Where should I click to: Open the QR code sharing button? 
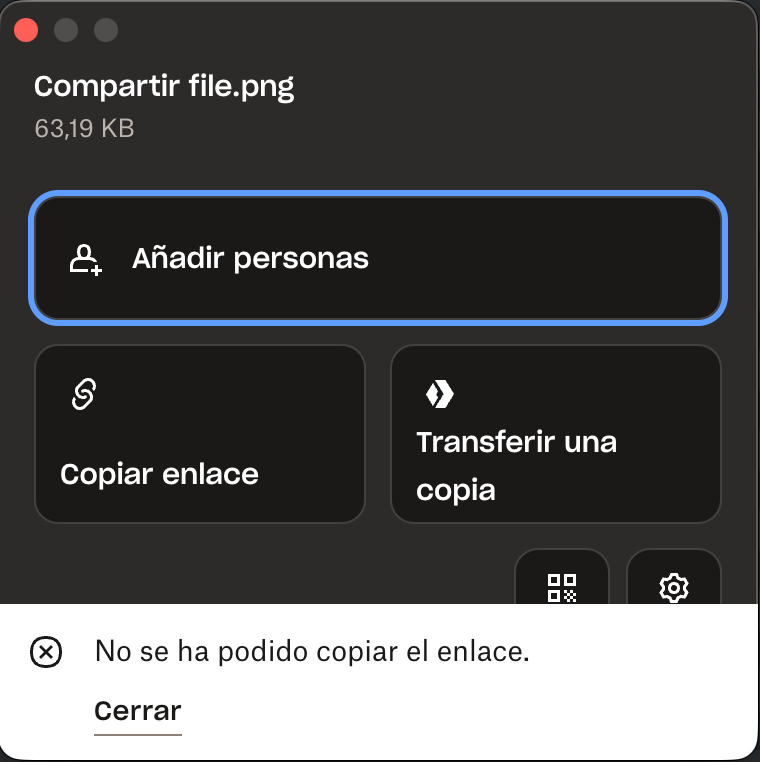[x=562, y=585]
